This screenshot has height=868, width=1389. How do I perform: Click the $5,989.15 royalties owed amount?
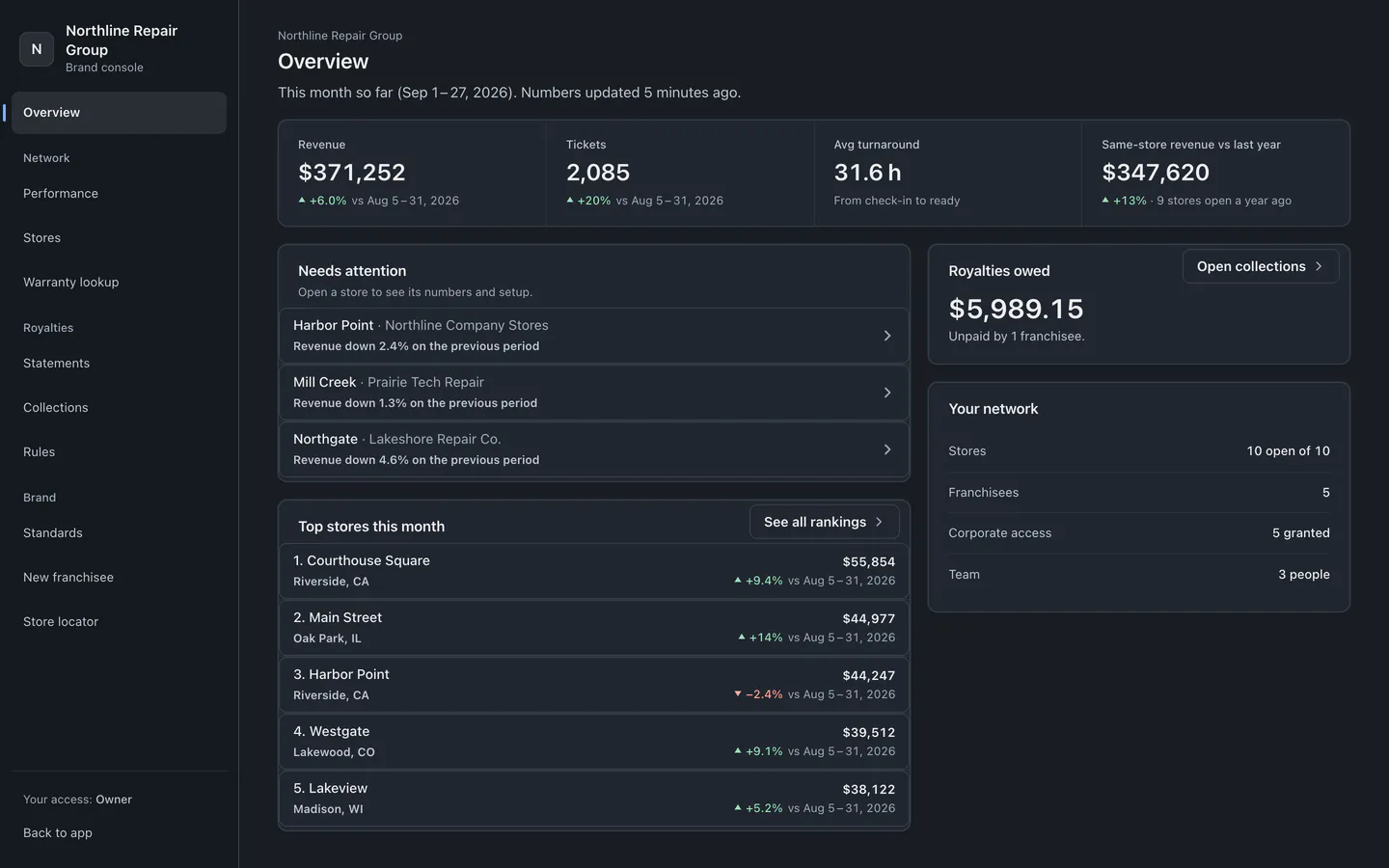(x=1016, y=309)
